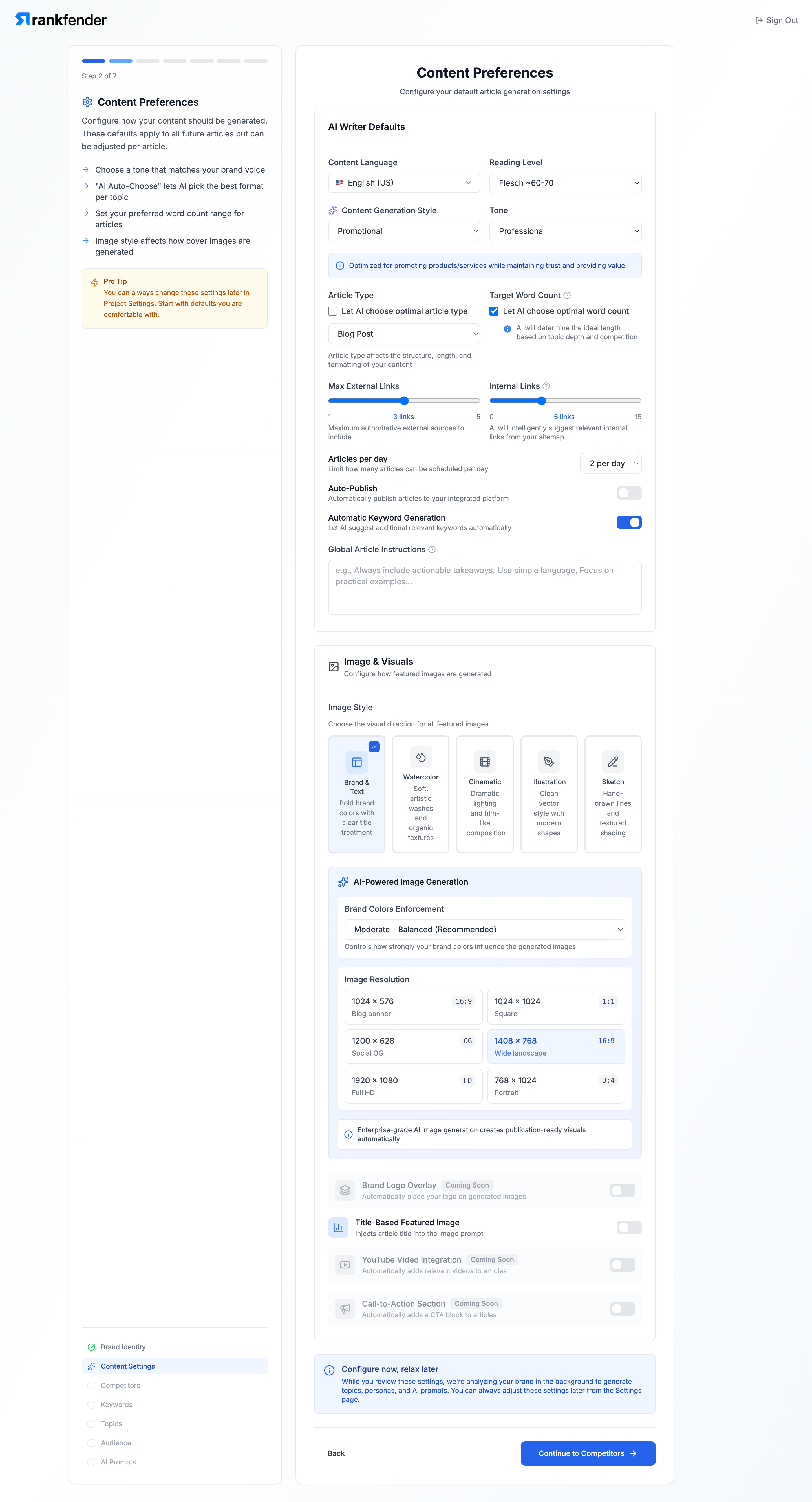Go to Brand Identity step
Image resolution: width=812 pixels, height=1502 pixels.
(174, 1347)
